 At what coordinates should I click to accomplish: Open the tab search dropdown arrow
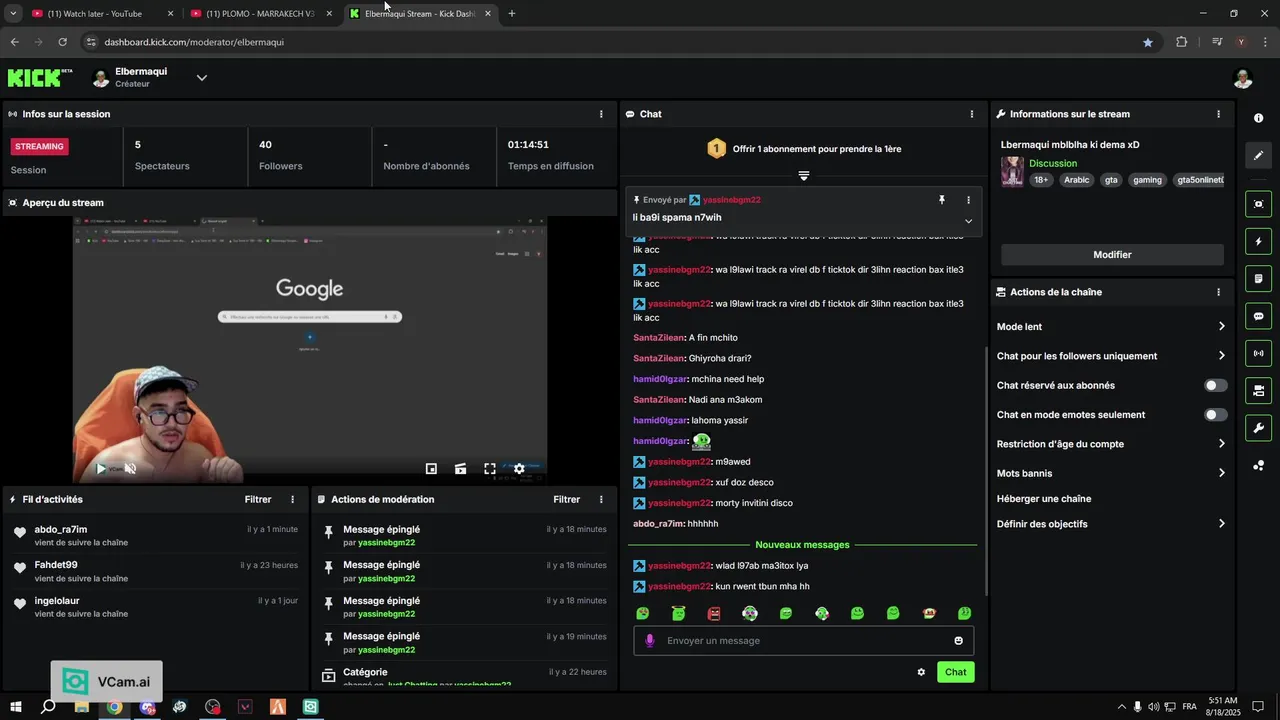[x=13, y=14]
